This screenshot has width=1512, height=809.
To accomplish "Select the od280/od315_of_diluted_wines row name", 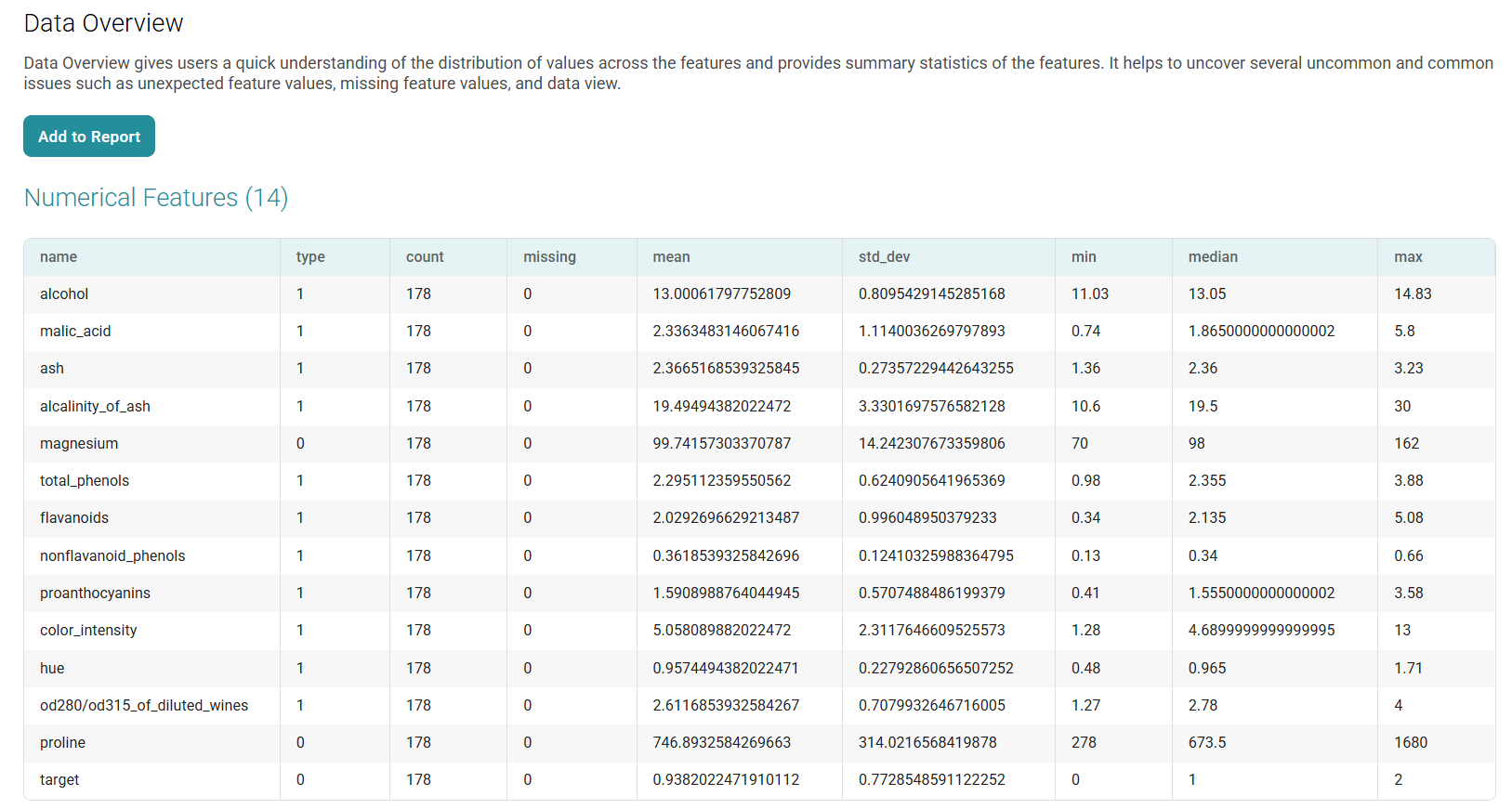I will (x=144, y=706).
